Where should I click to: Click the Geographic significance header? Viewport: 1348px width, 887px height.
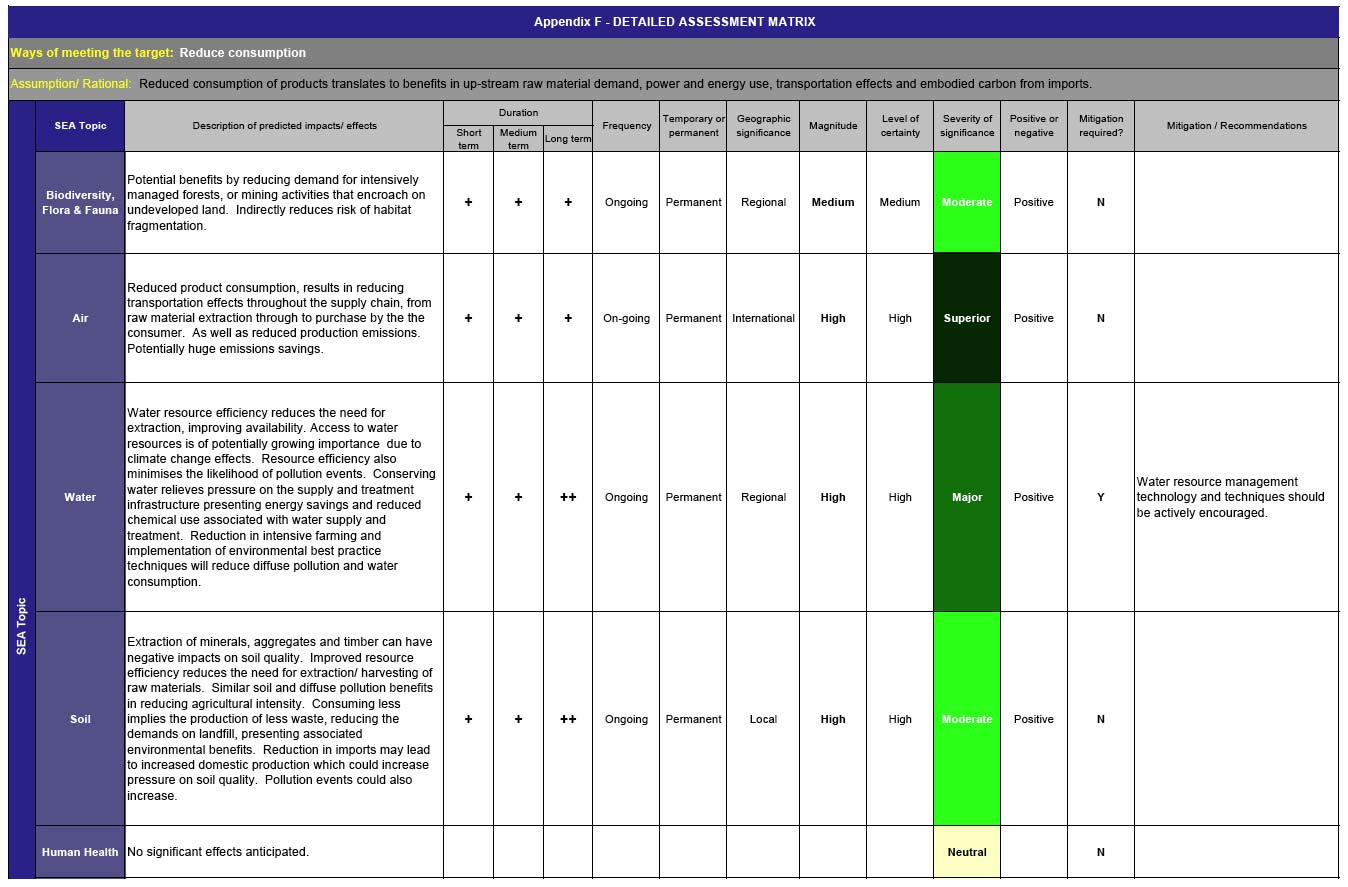(763, 126)
